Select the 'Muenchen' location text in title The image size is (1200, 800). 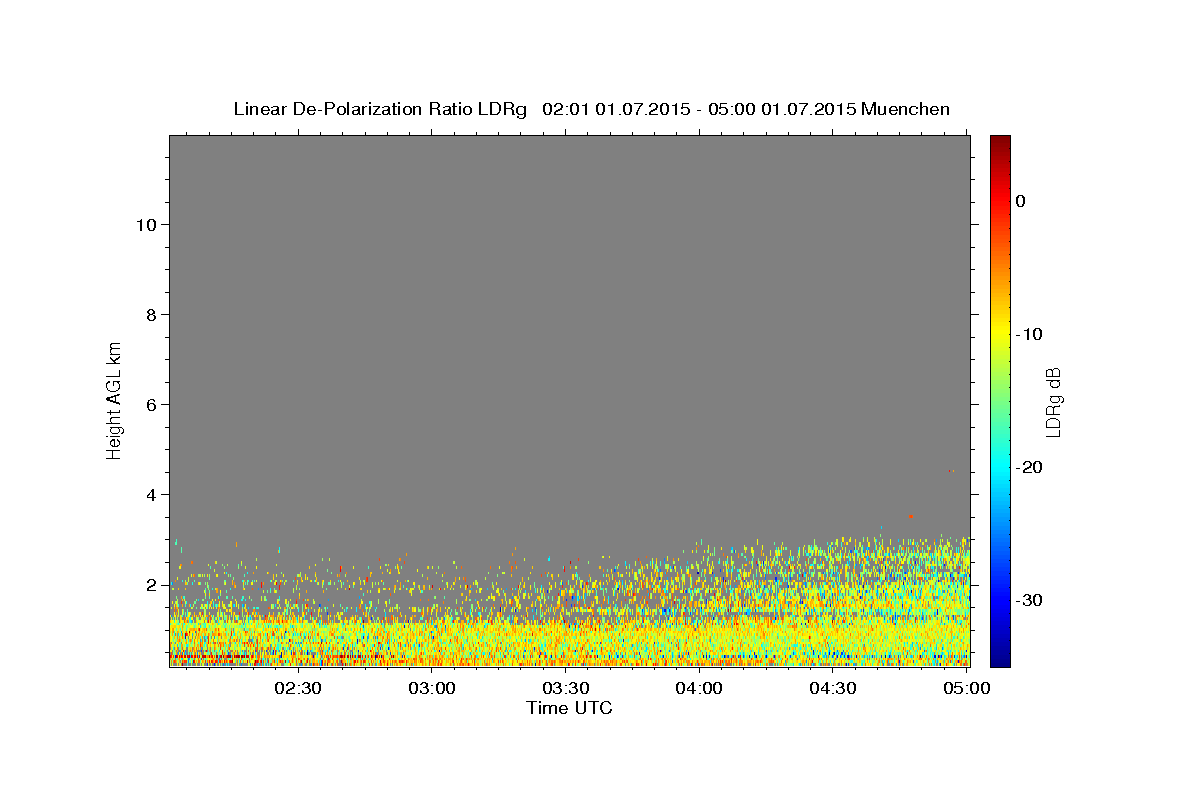click(905, 109)
